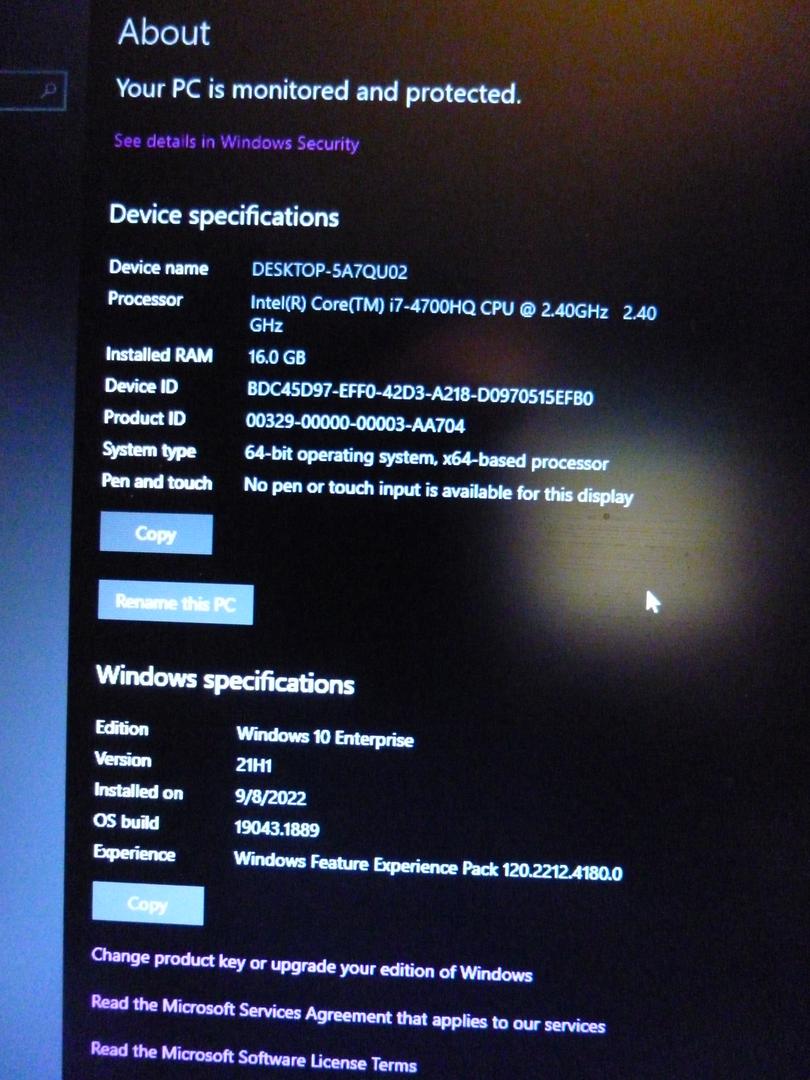Click the Pen and touch label
The width and height of the screenshot is (810, 1080).
(x=157, y=481)
